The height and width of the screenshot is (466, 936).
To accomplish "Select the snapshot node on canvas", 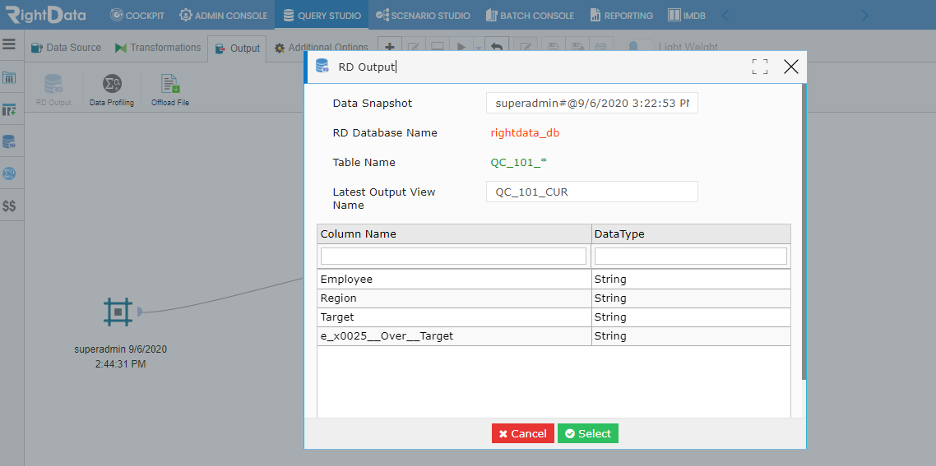I will 118,311.
